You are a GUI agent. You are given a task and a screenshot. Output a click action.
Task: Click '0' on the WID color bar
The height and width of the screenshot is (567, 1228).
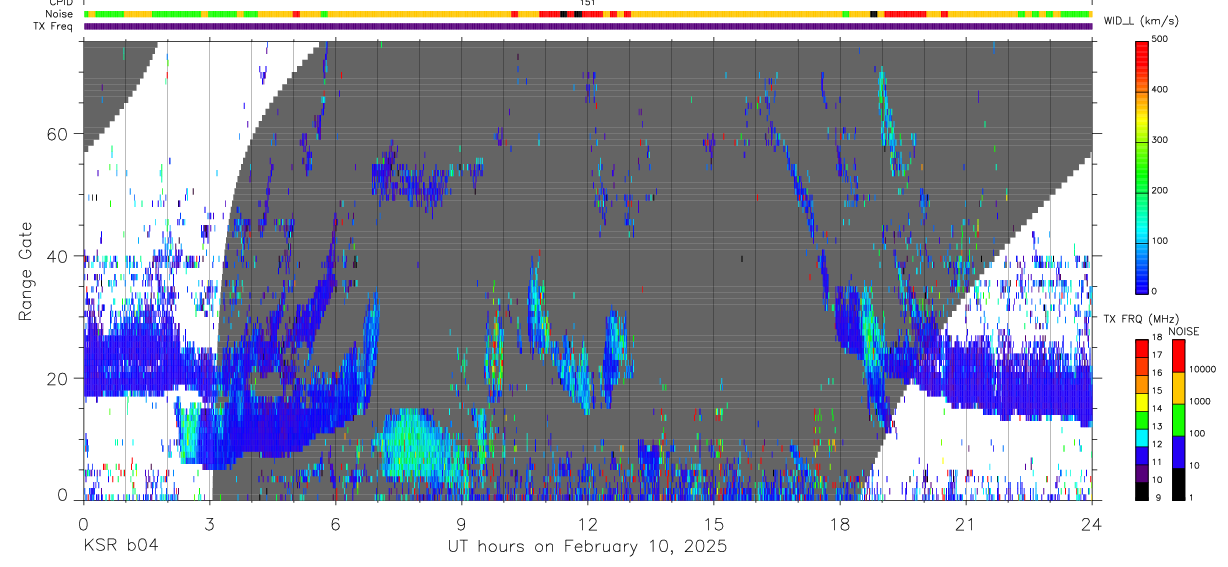click(x=1155, y=291)
